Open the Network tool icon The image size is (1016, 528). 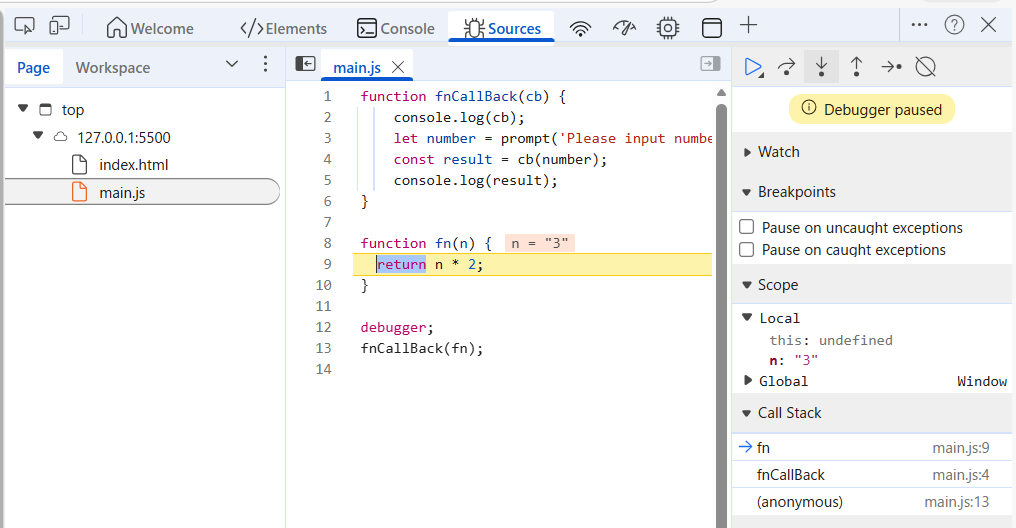coord(580,28)
